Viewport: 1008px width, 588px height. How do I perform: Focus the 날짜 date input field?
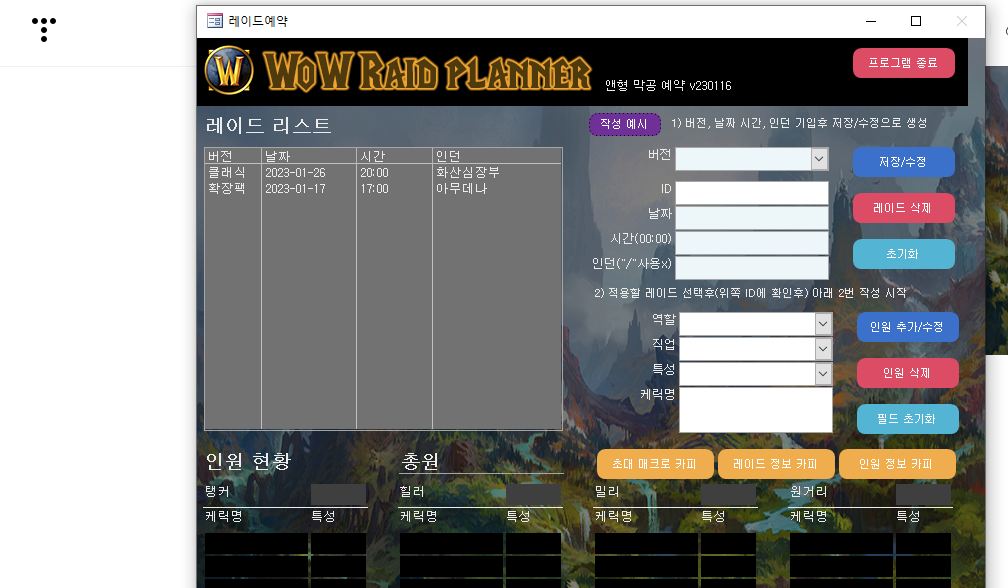[752, 218]
